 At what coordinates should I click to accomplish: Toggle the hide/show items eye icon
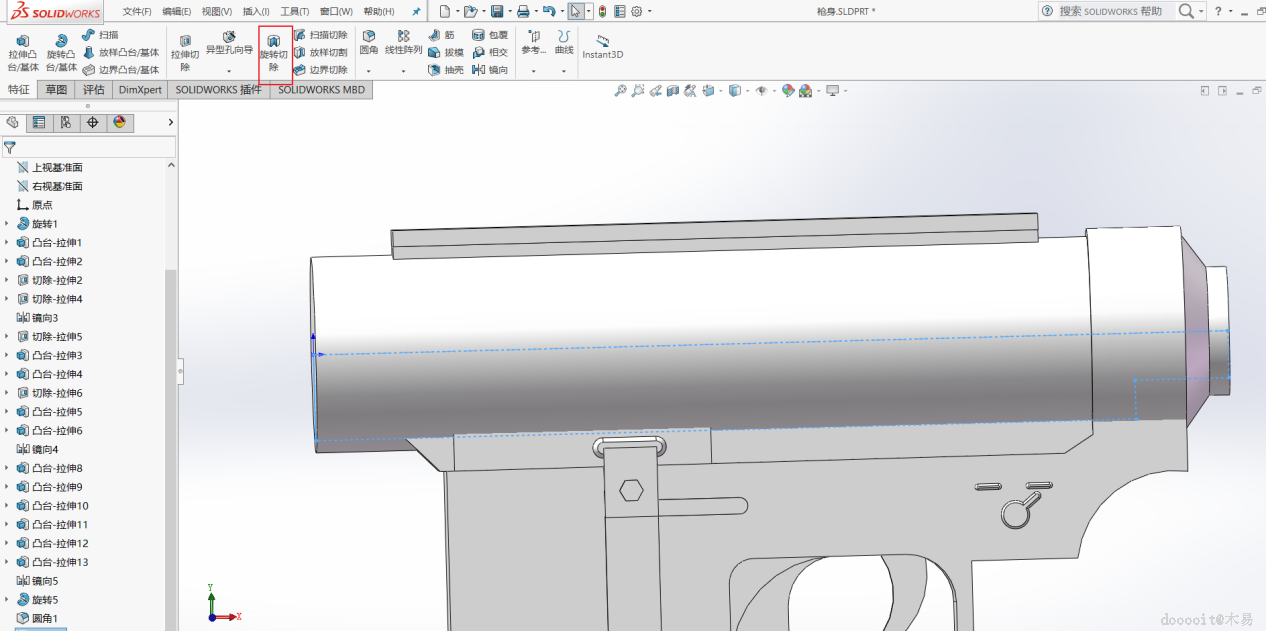coord(762,91)
